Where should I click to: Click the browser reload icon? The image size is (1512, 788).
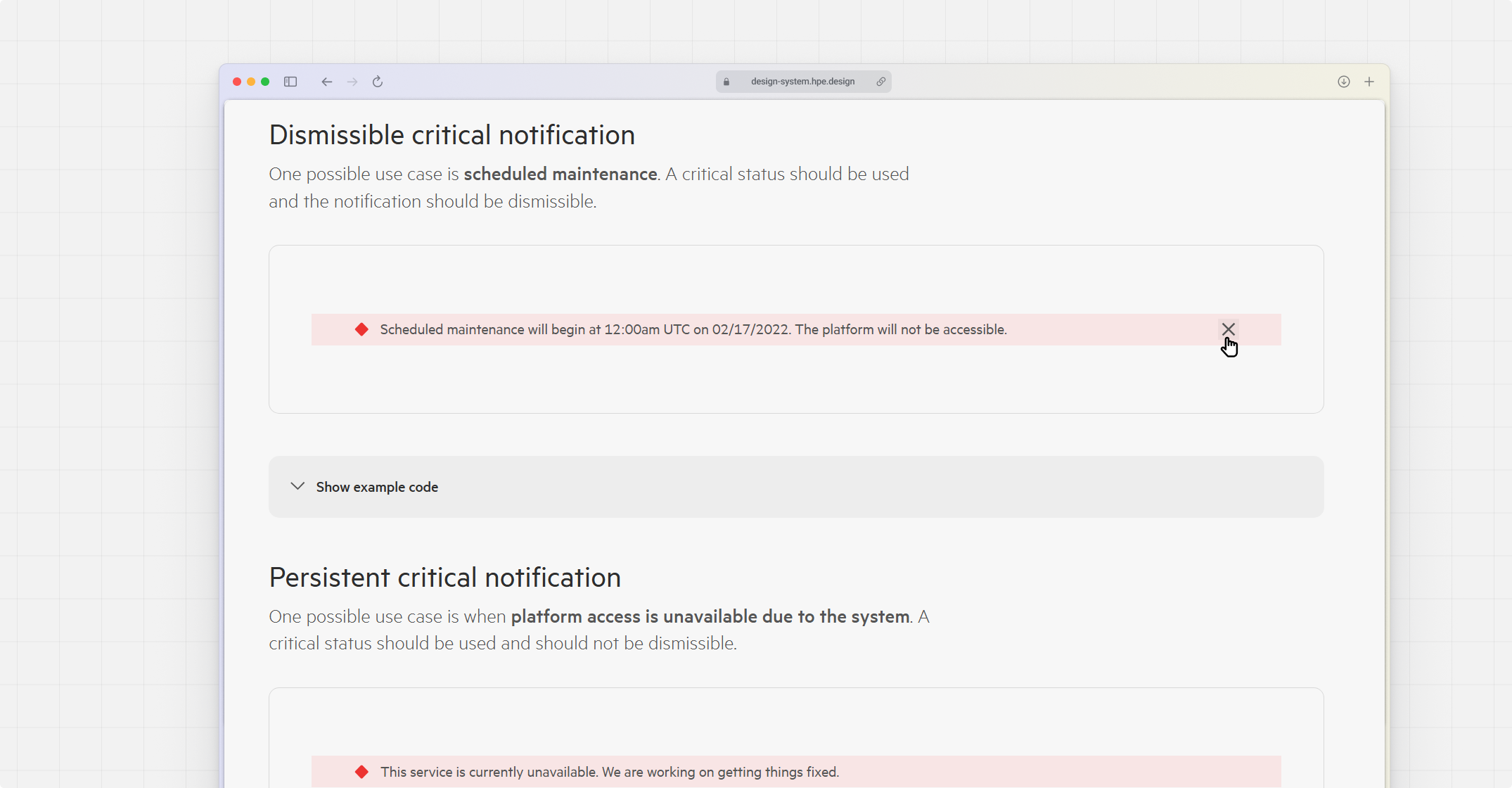coord(378,82)
